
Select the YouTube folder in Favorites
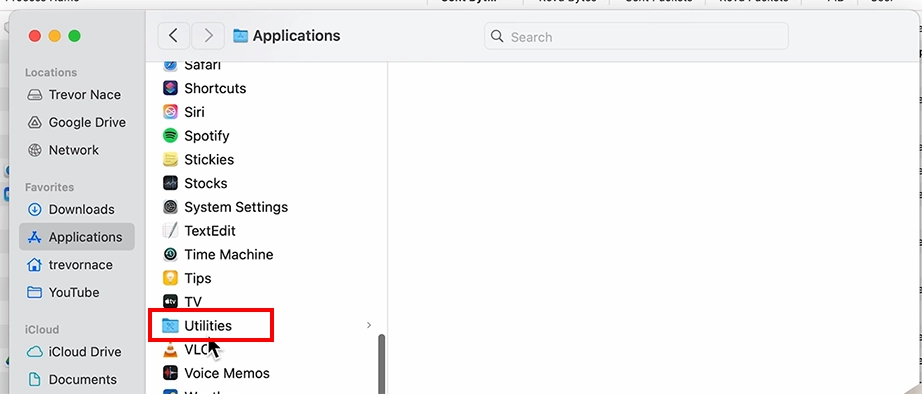click(64, 292)
